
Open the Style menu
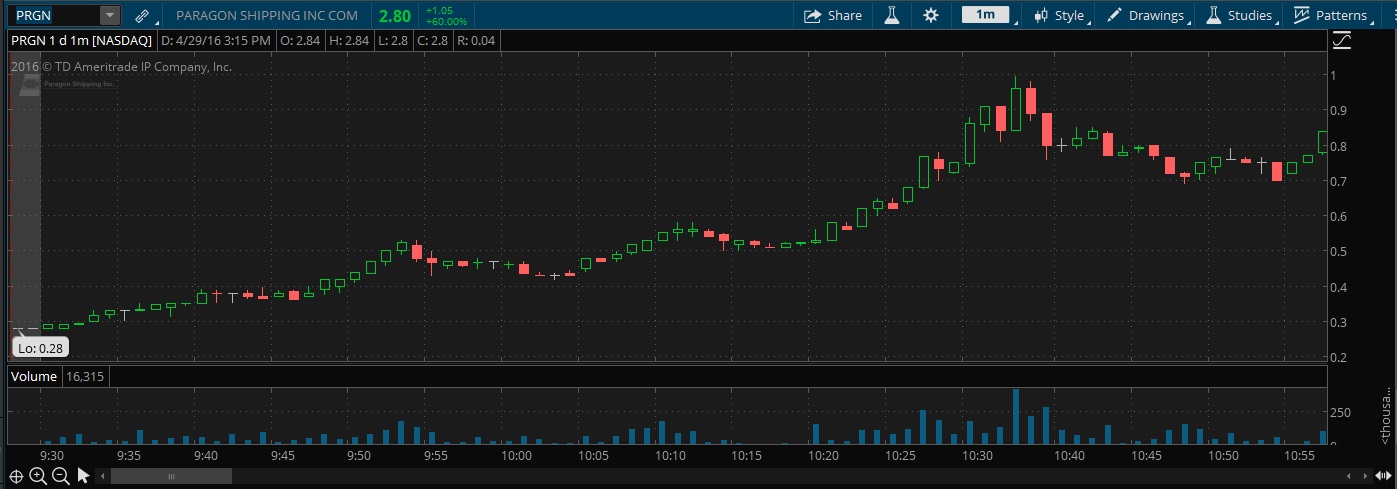tap(1059, 15)
